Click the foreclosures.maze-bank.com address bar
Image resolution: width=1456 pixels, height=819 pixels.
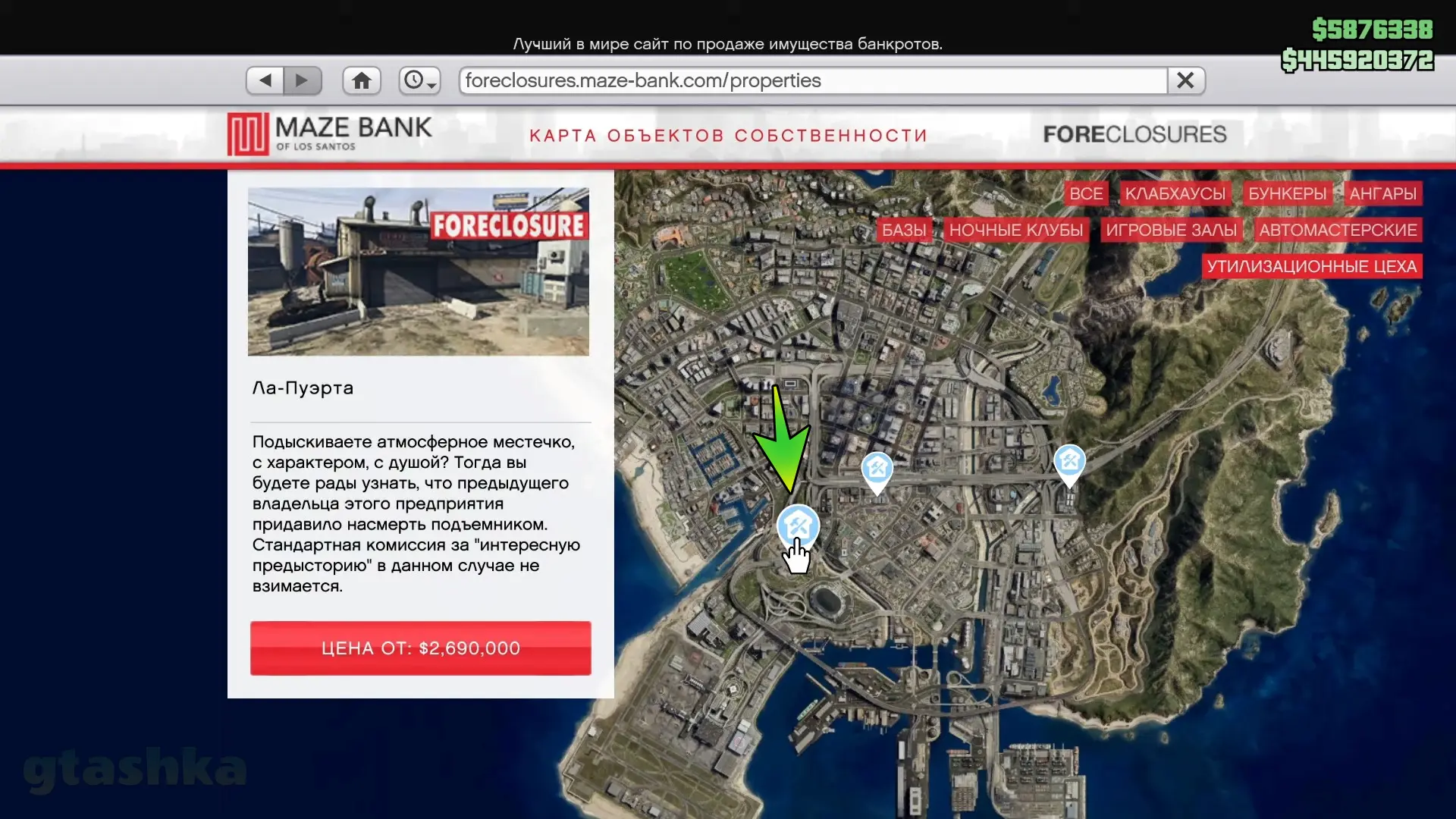813,80
